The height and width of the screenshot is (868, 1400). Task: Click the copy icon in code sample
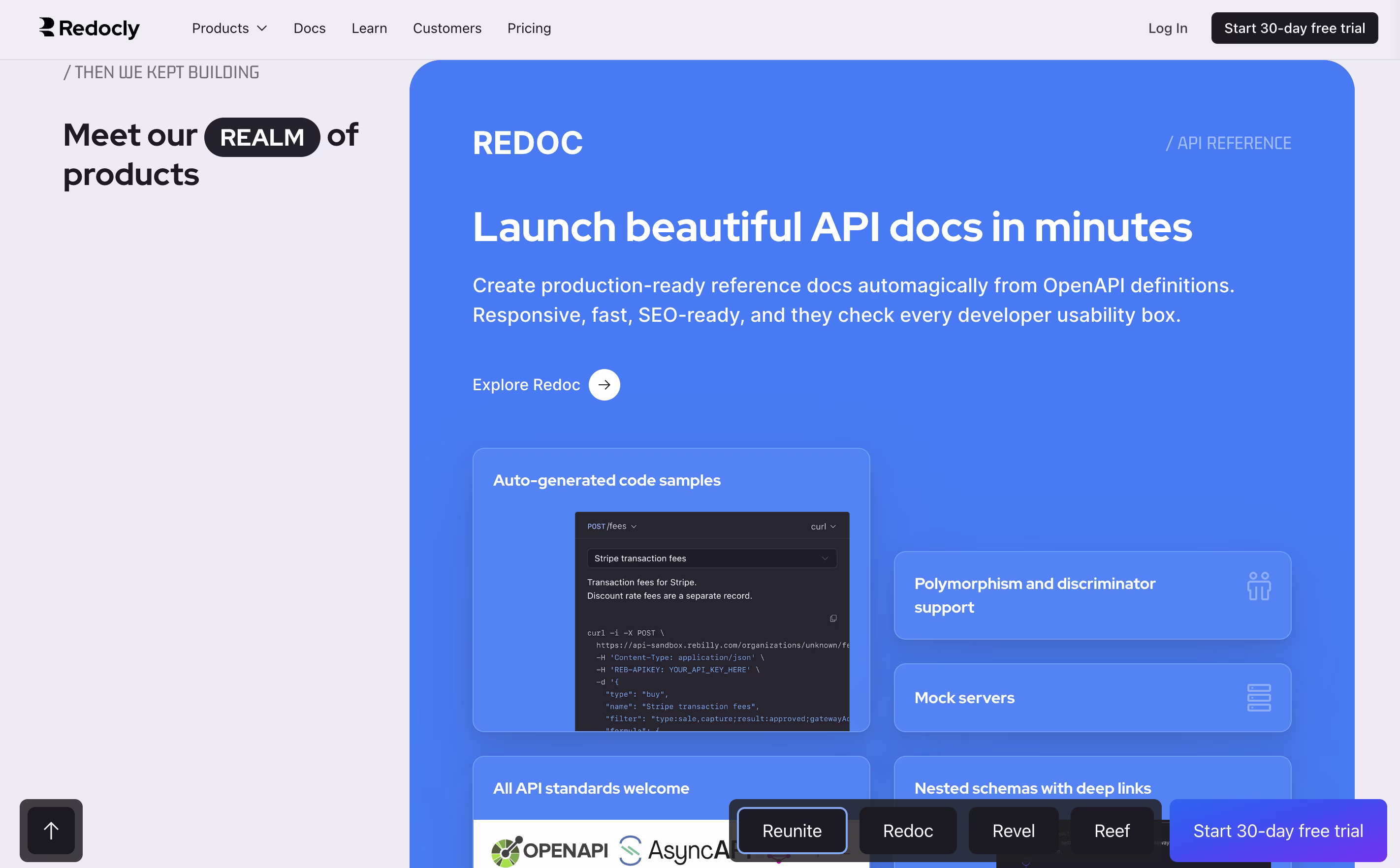[832, 618]
